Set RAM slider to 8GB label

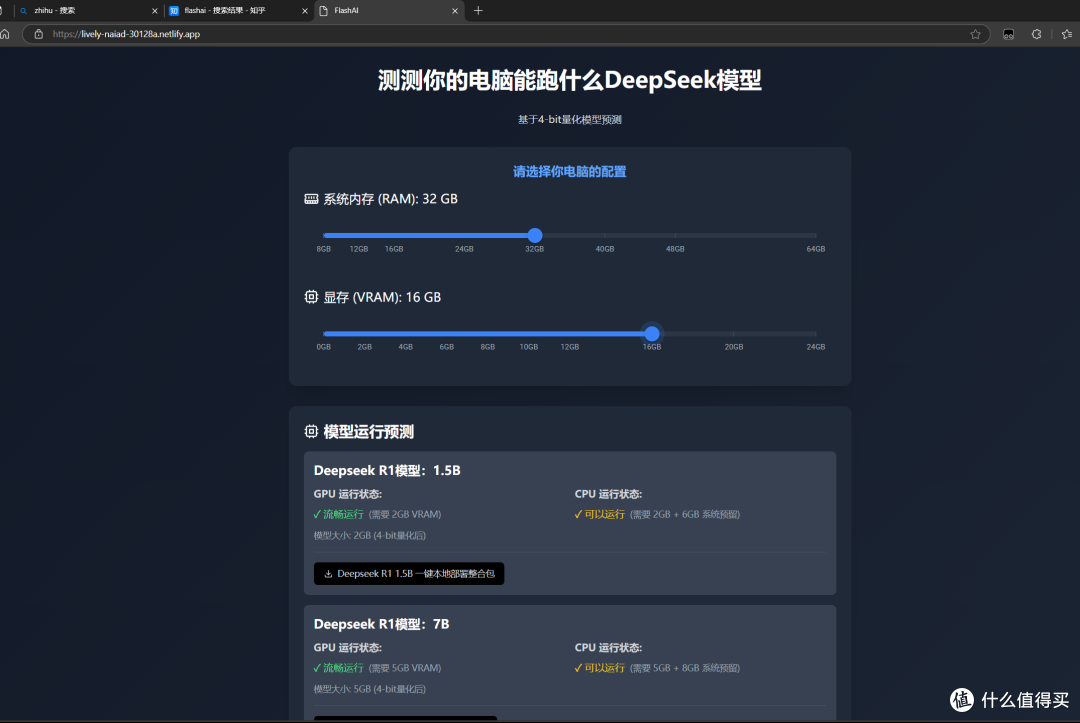(324, 249)
